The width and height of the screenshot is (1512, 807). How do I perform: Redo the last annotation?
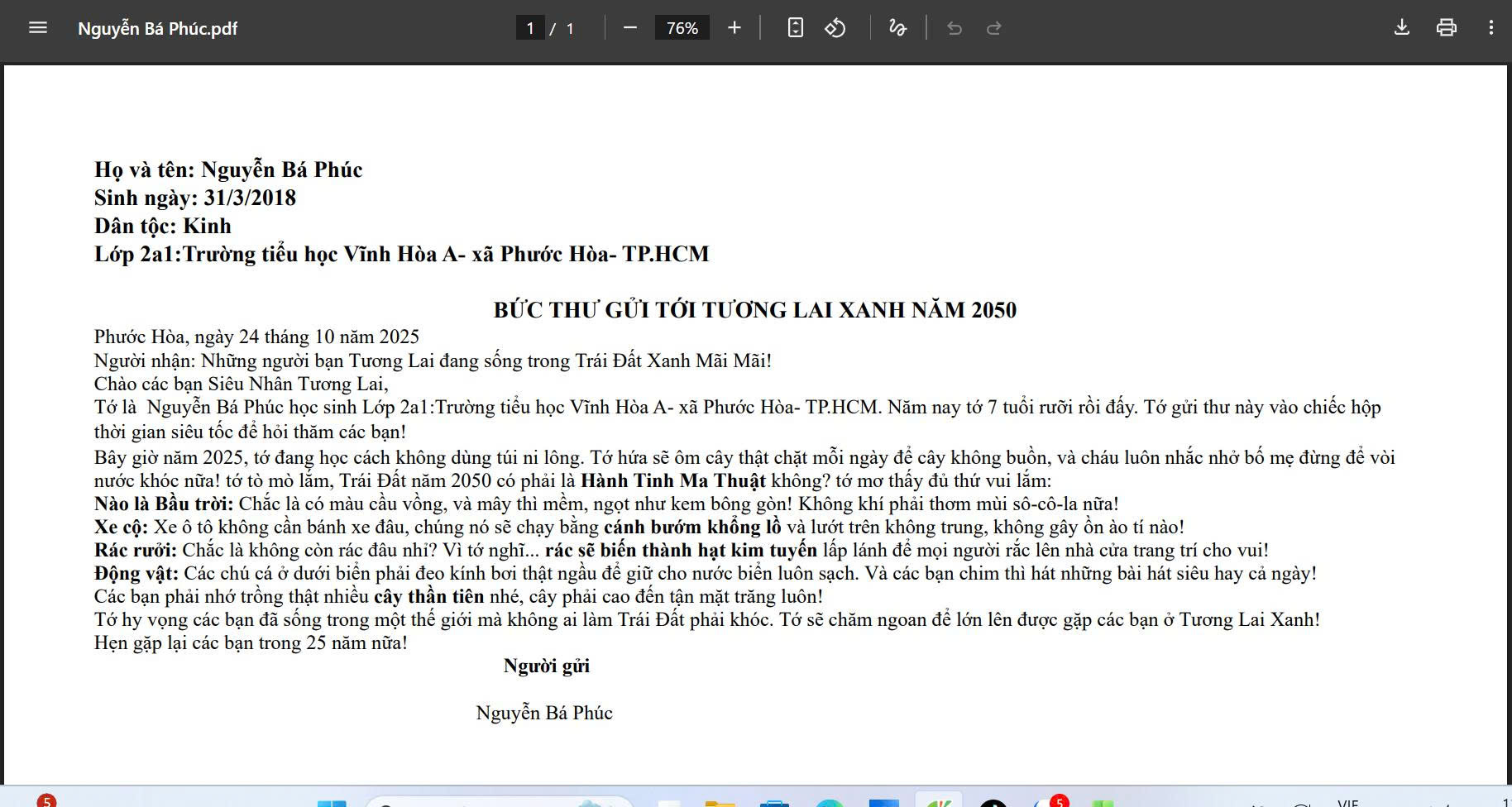[994, 28]
